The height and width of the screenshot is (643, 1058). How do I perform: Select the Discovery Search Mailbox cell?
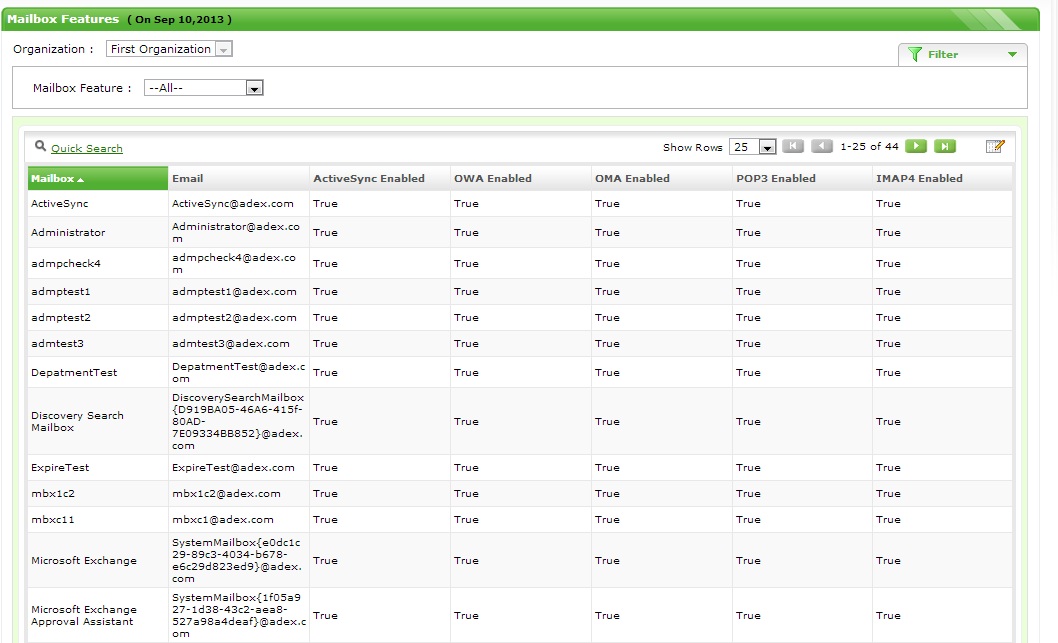98,422
